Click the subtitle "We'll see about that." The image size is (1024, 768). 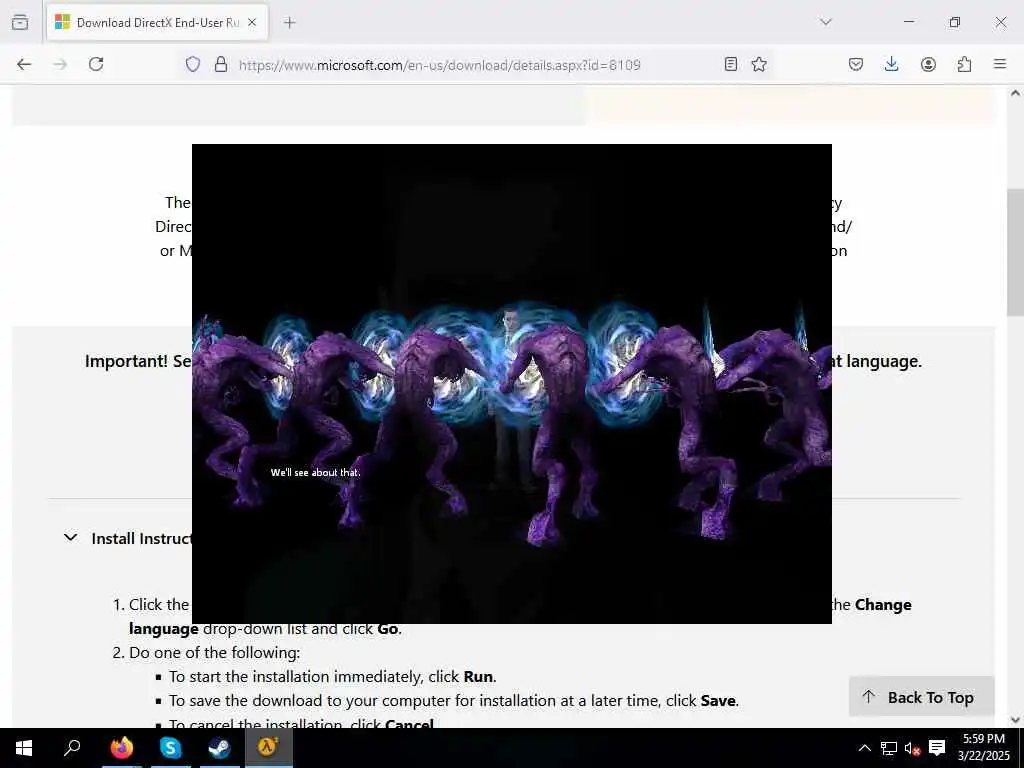[315, 472]
